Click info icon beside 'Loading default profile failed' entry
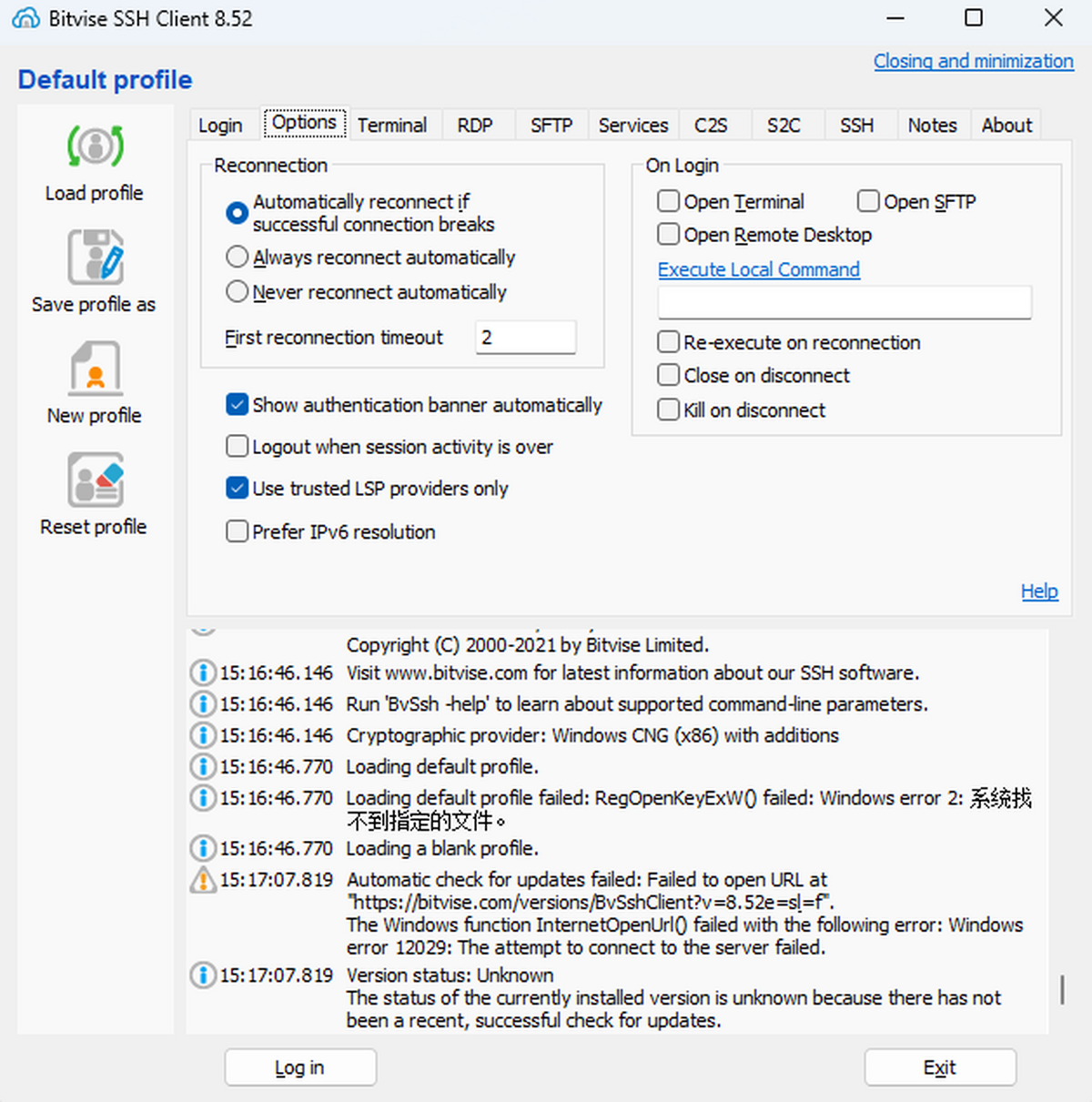 pyautogui.click(x=202, y=798)
